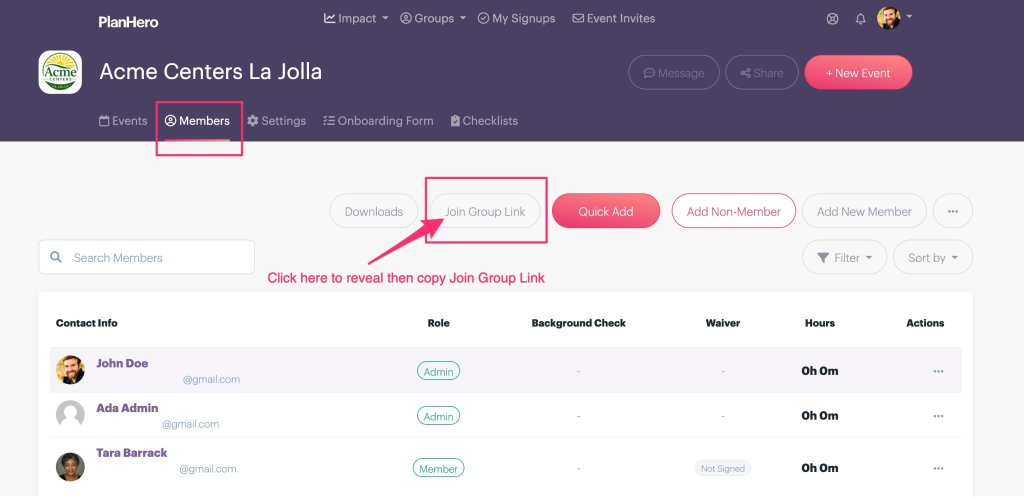Expand the Impact dropdown menu

coord(356,18)
